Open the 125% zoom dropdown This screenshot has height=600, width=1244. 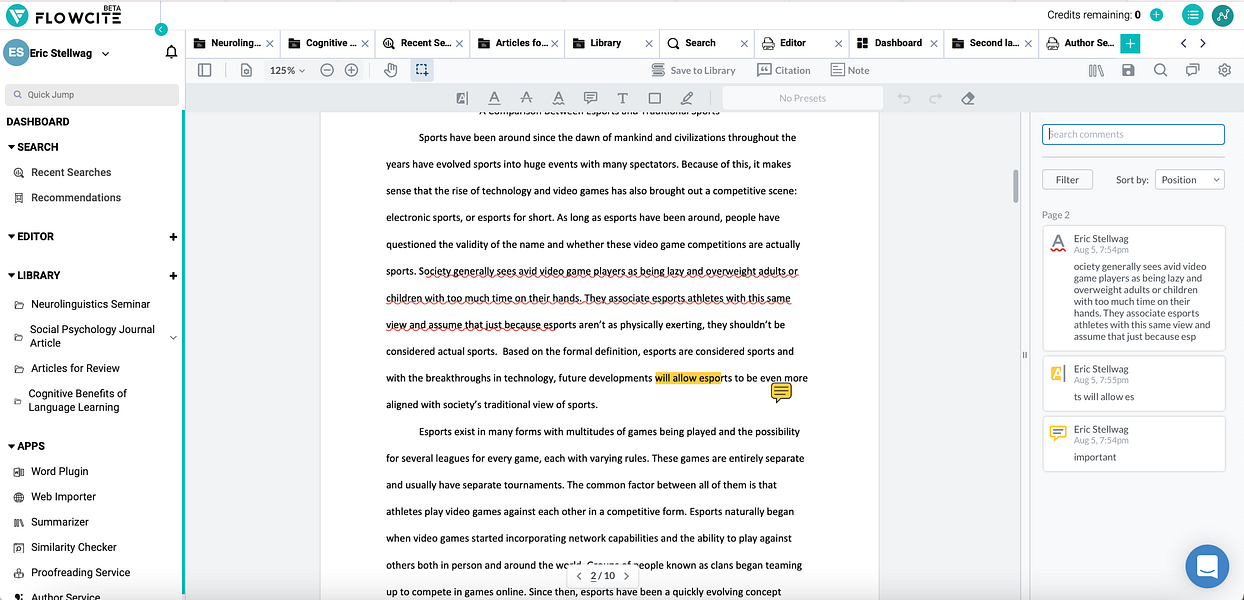coord(288,70)
